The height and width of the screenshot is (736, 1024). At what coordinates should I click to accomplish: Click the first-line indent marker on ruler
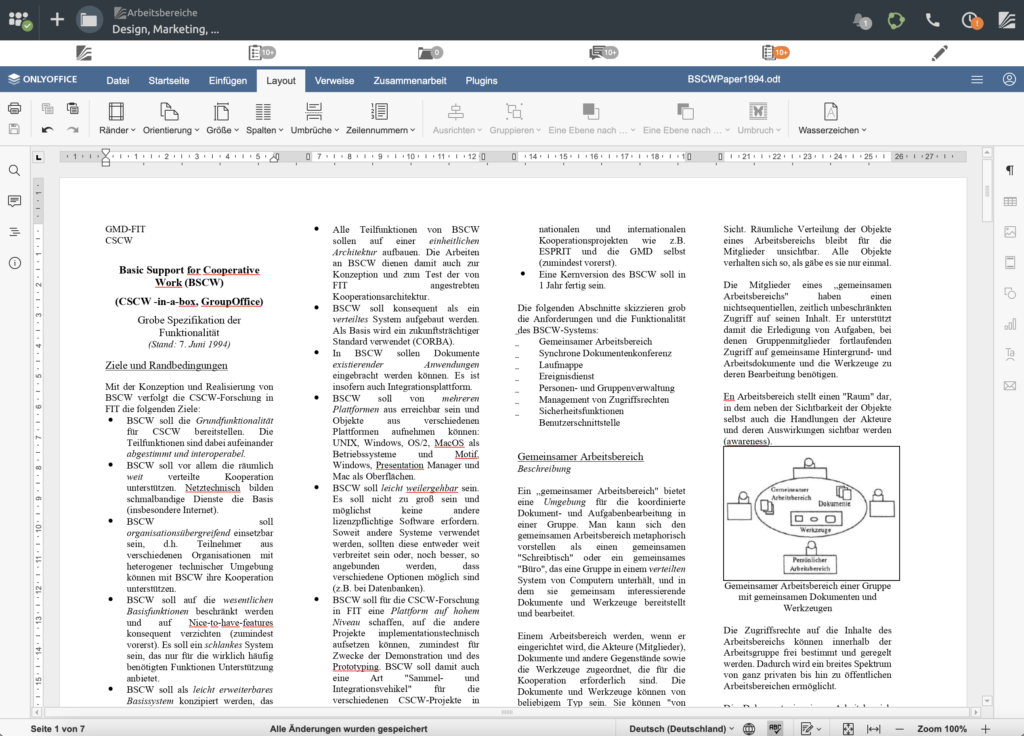[106, 152]
